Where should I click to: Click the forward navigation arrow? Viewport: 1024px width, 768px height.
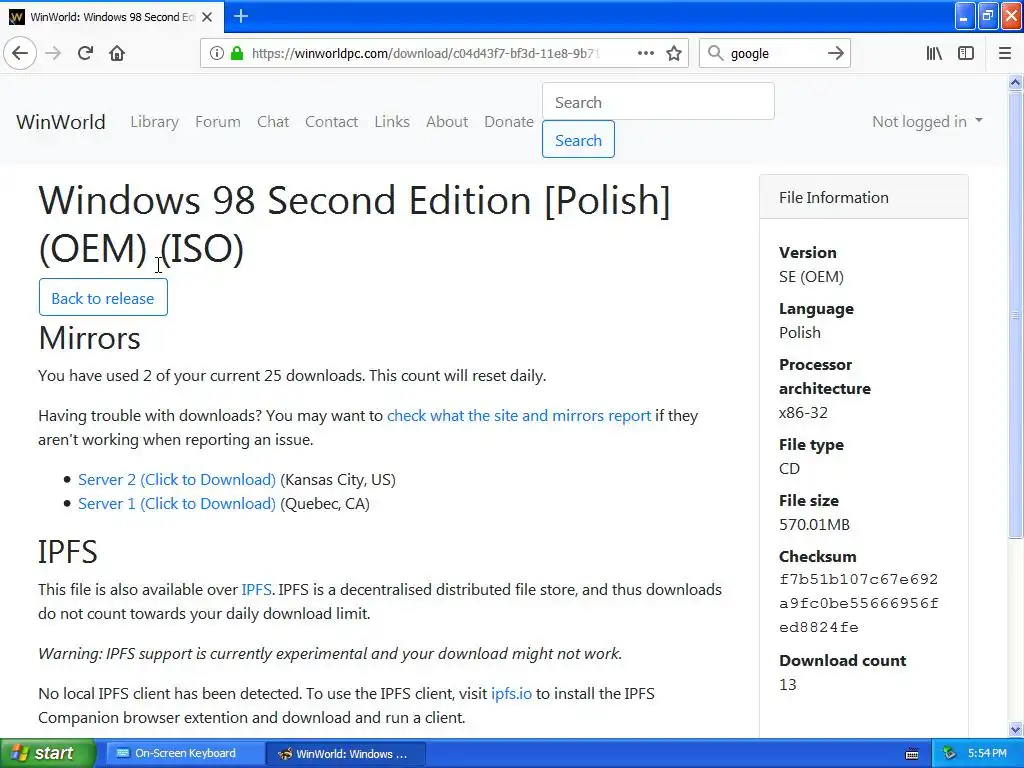click(53, 53)
